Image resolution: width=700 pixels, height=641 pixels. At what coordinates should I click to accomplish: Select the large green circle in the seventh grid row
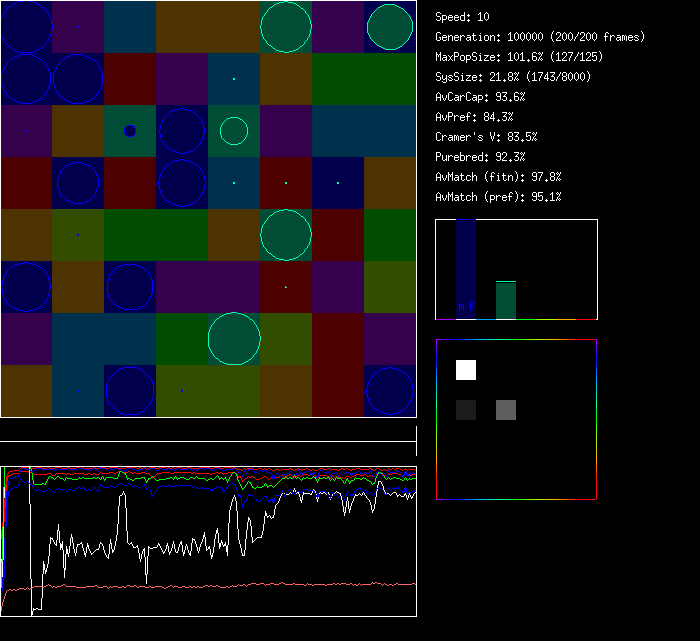234,338
